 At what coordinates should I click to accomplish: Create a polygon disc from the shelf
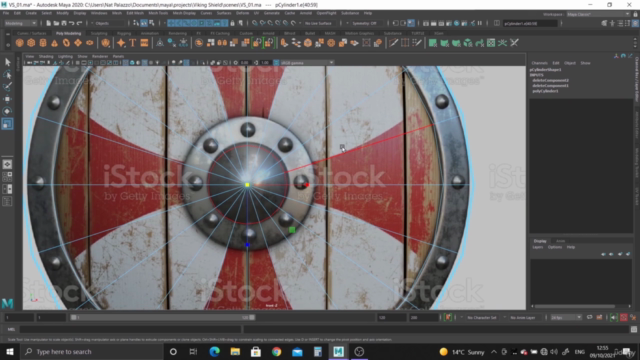[x=89, y=43]
